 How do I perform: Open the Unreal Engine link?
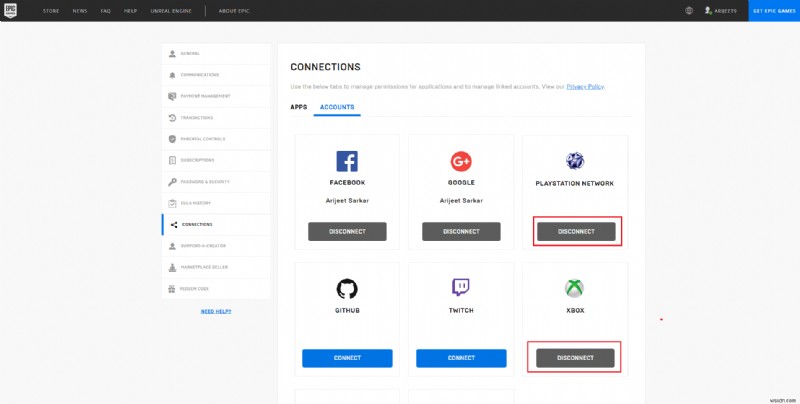click(171, 11)
